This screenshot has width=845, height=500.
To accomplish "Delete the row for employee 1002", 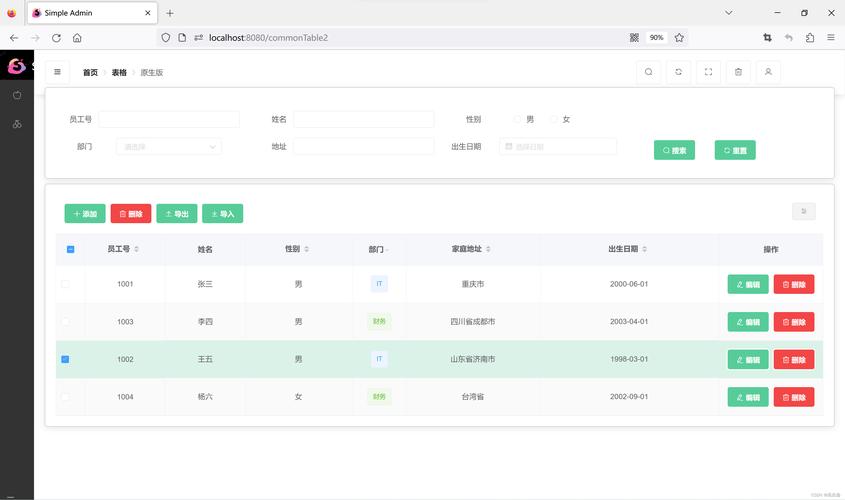I will [794, 359].
